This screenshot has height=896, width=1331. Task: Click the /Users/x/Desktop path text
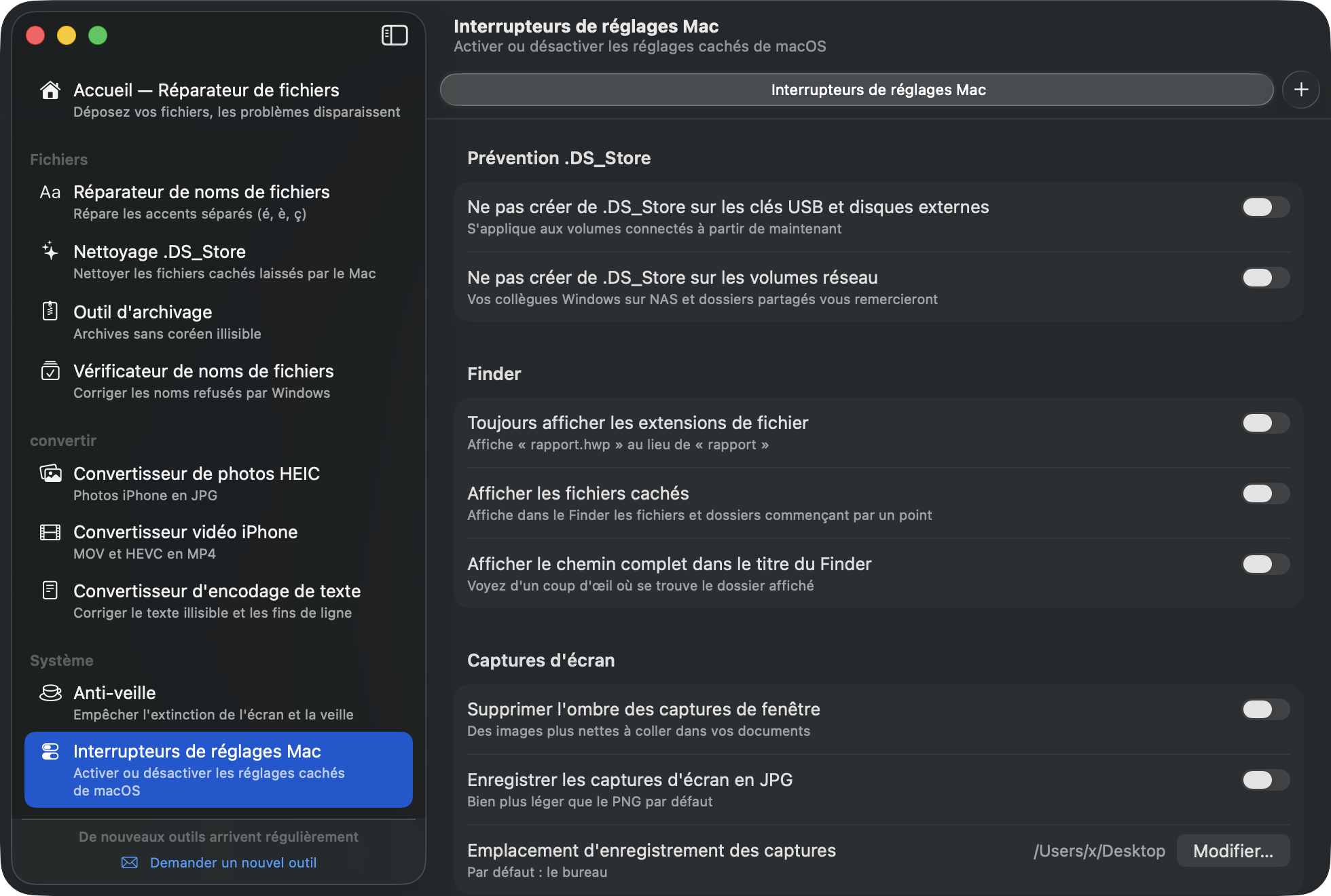(x=1099, y=851)
